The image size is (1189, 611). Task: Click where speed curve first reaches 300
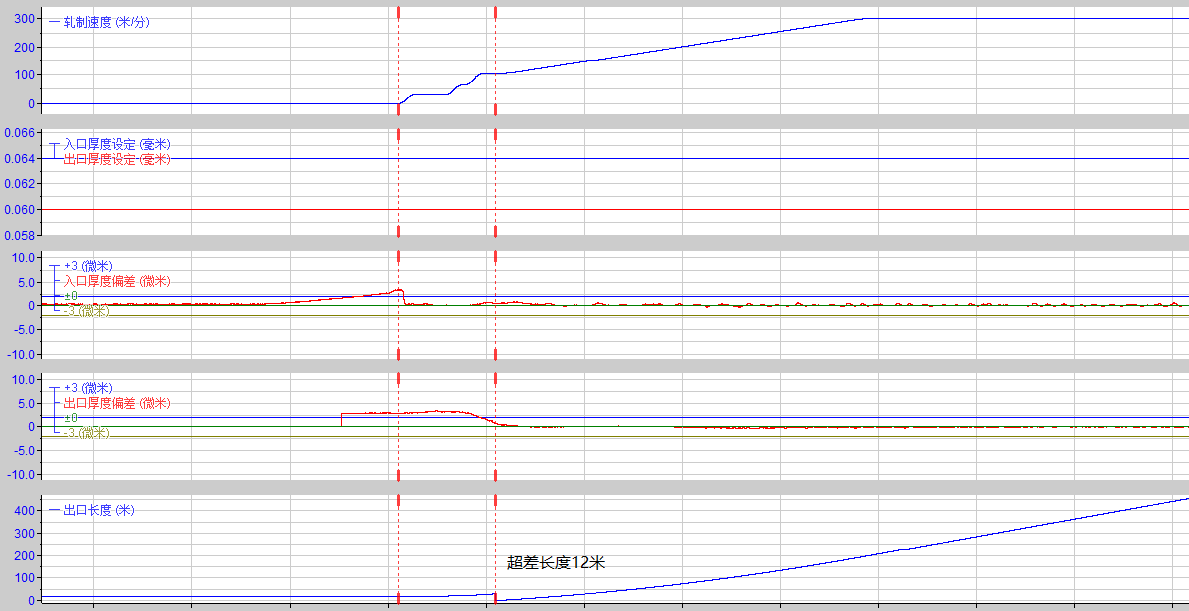866,19
